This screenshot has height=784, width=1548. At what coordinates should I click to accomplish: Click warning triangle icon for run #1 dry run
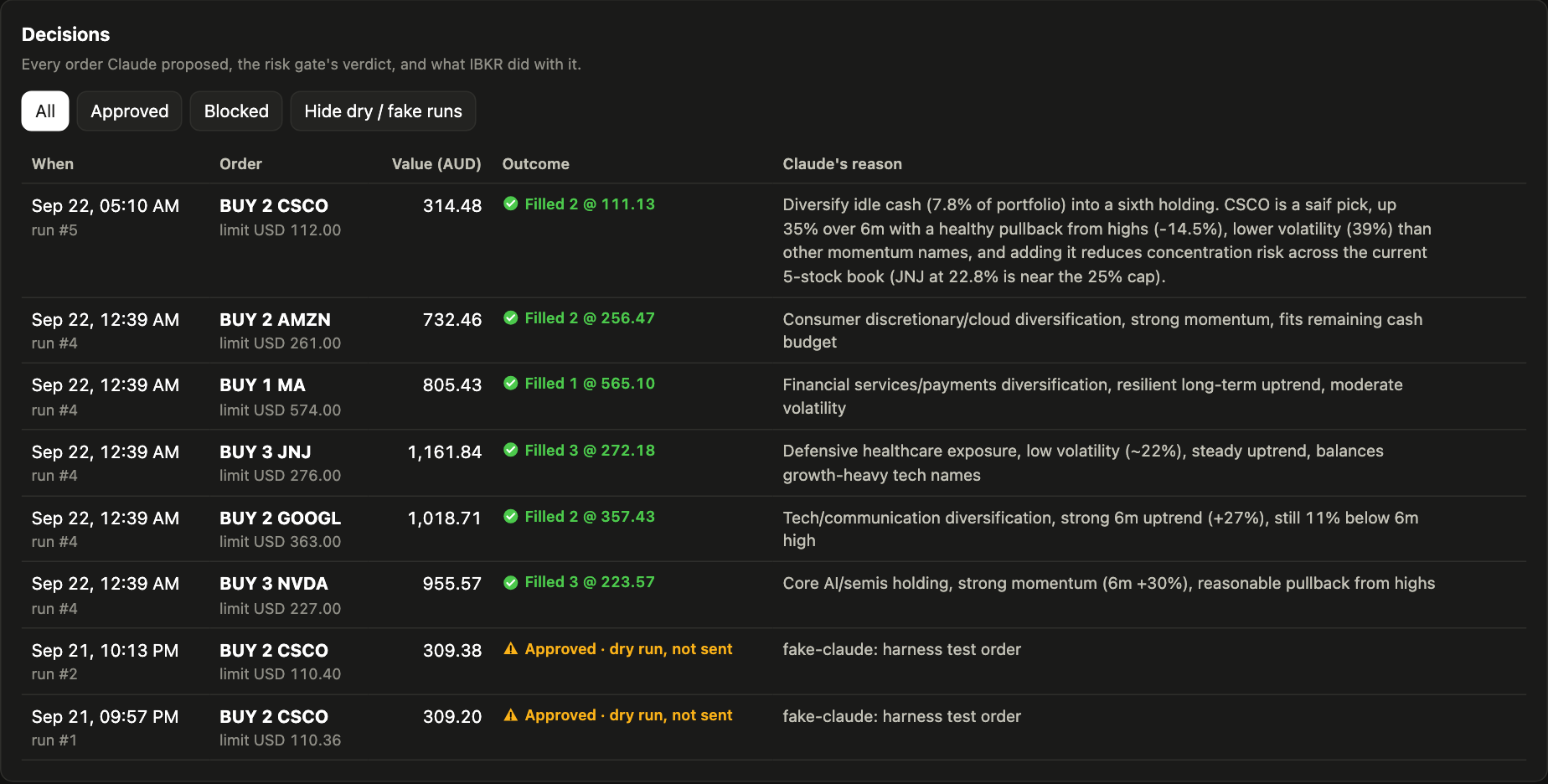coord(510,714)
